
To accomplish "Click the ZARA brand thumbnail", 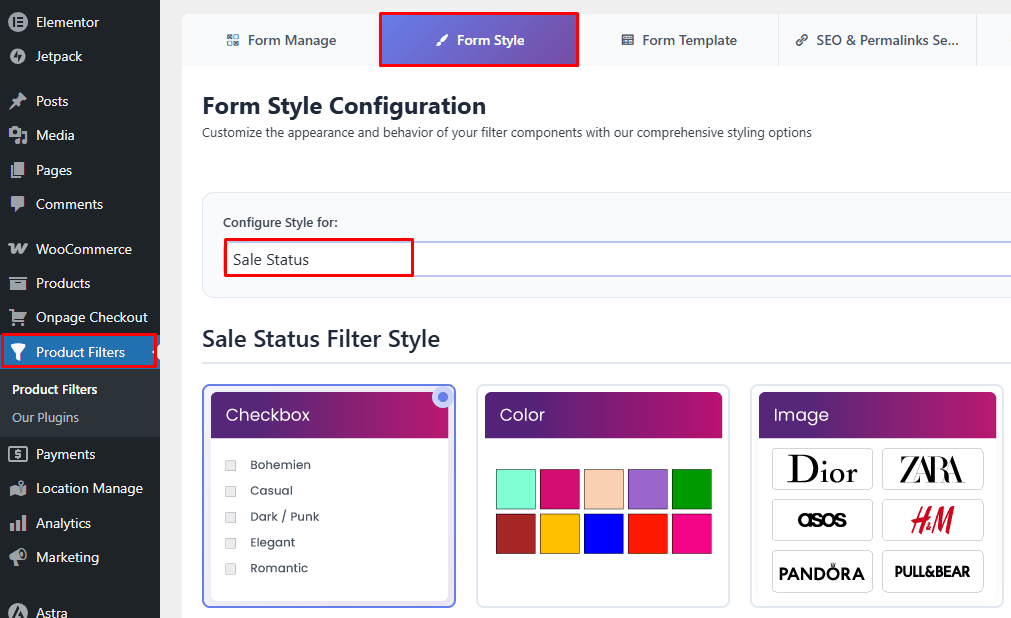I will coord(932,468).
